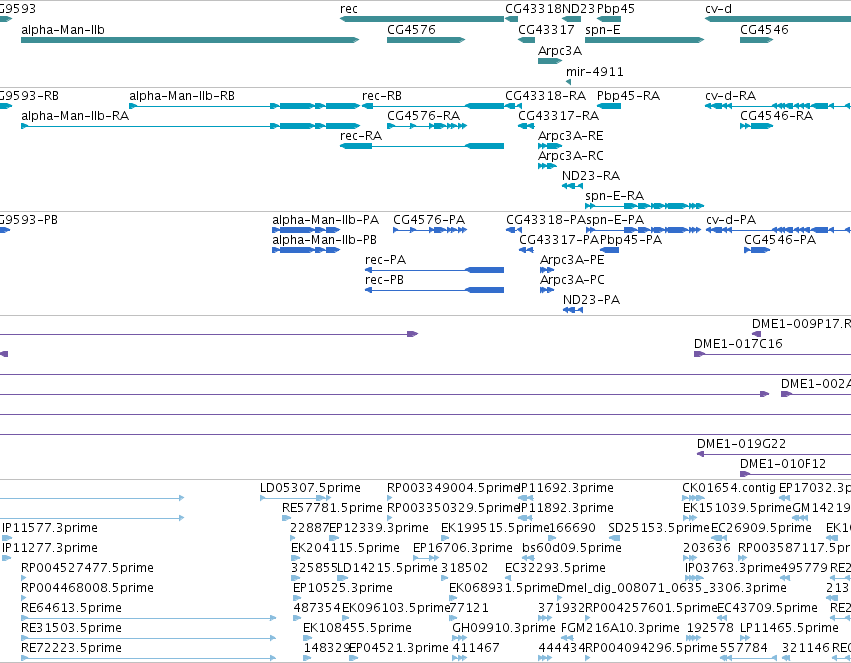The height and width of the screenshot is (663, 851).
Task: Select the DME1-019G22 BAC label
Action: 741,444
